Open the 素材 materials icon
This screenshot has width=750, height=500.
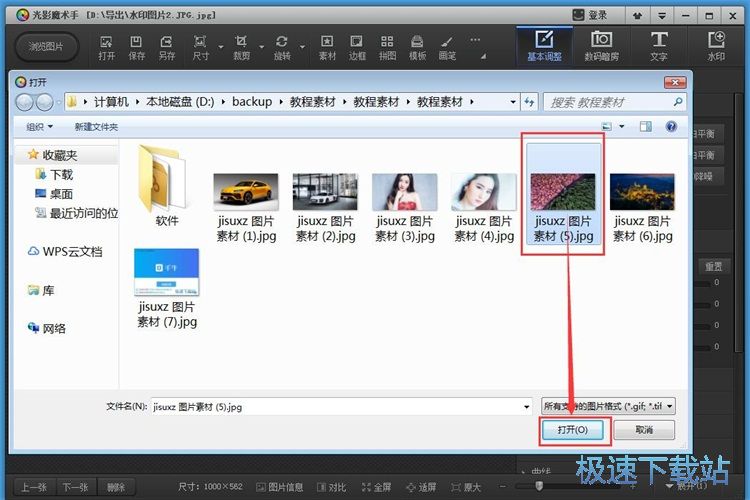click(327, 48)
